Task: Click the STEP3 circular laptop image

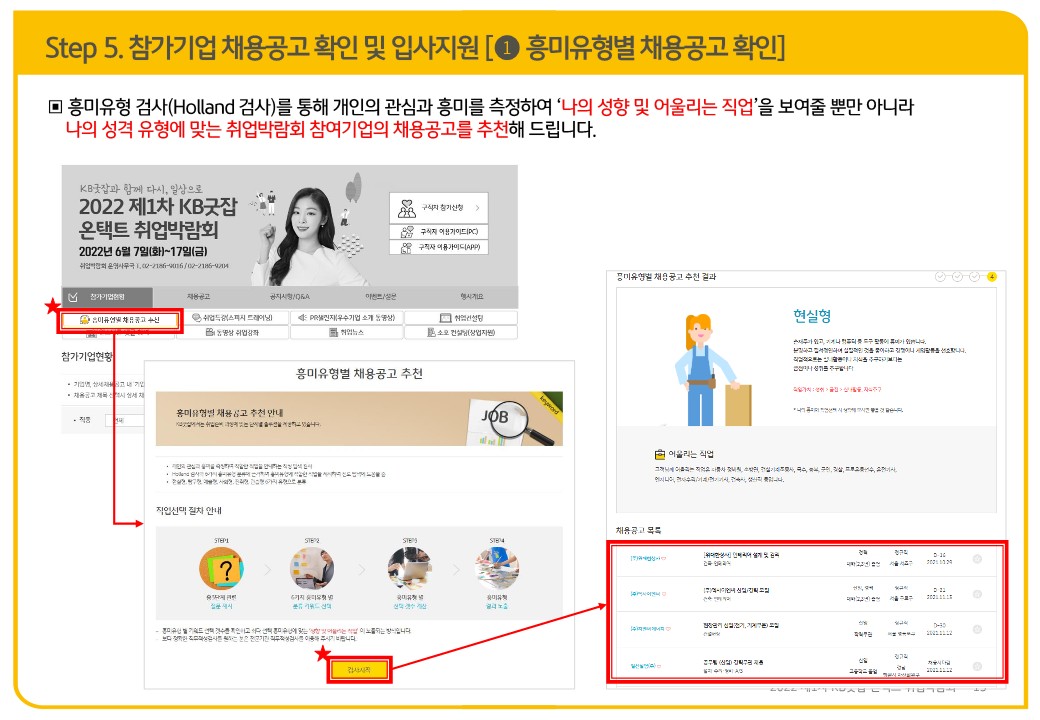Action: point(406,570)
